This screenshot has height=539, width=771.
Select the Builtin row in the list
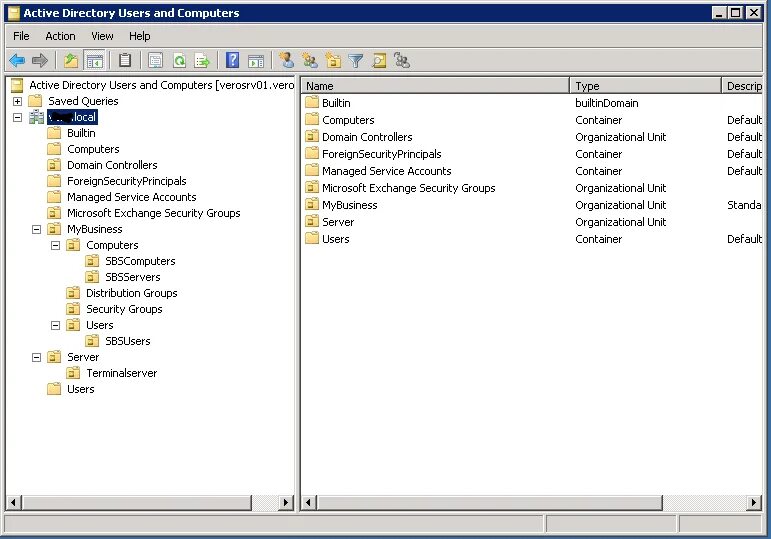pyautogui.click(x=533, y=103)
